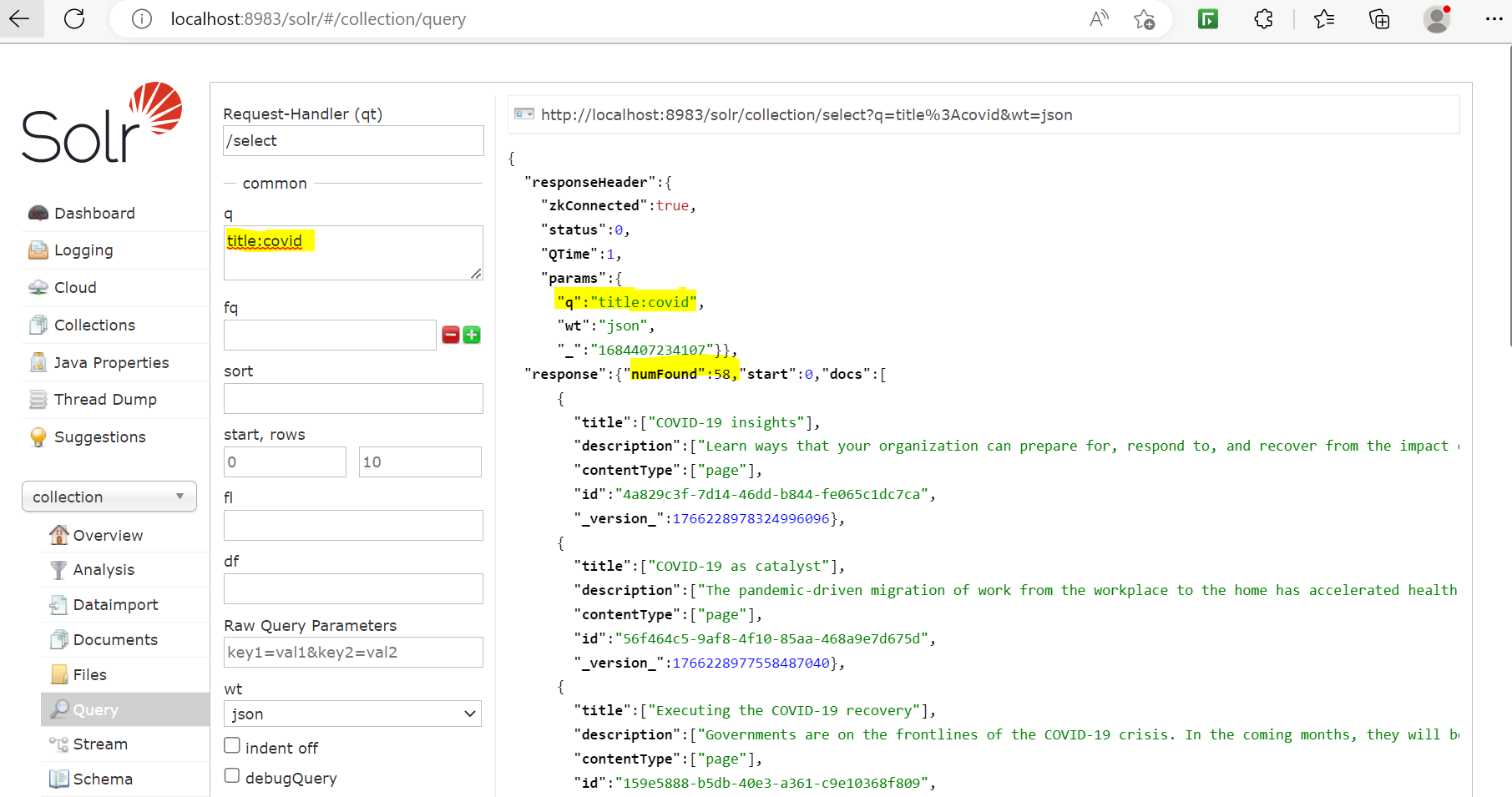The height and width of the screenshot is (797, 1512).
Task: Click the q query text area
Action: coord(353,252)
